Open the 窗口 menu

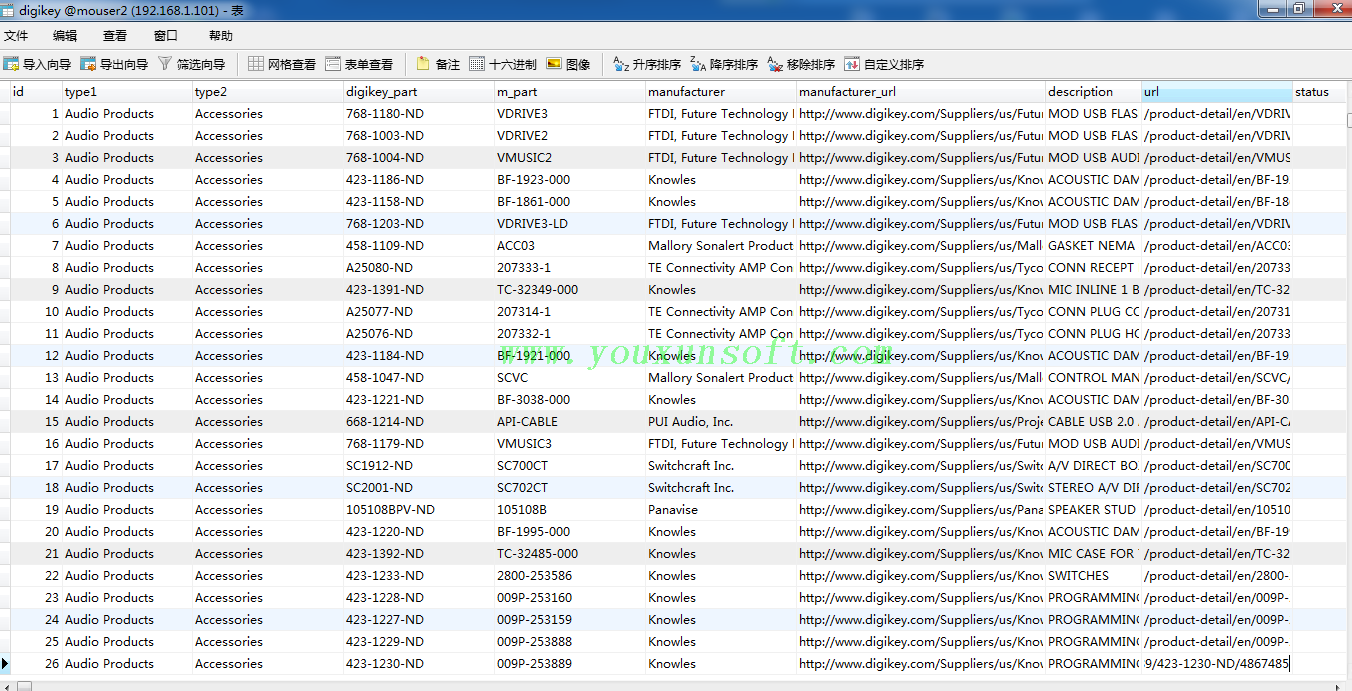[165, 35]
